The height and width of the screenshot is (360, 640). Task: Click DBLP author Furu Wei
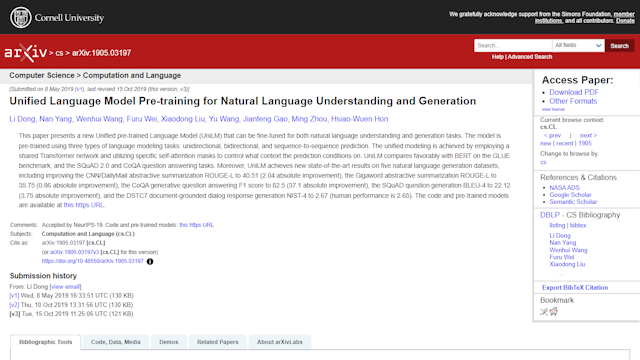(x=562, y=257)
